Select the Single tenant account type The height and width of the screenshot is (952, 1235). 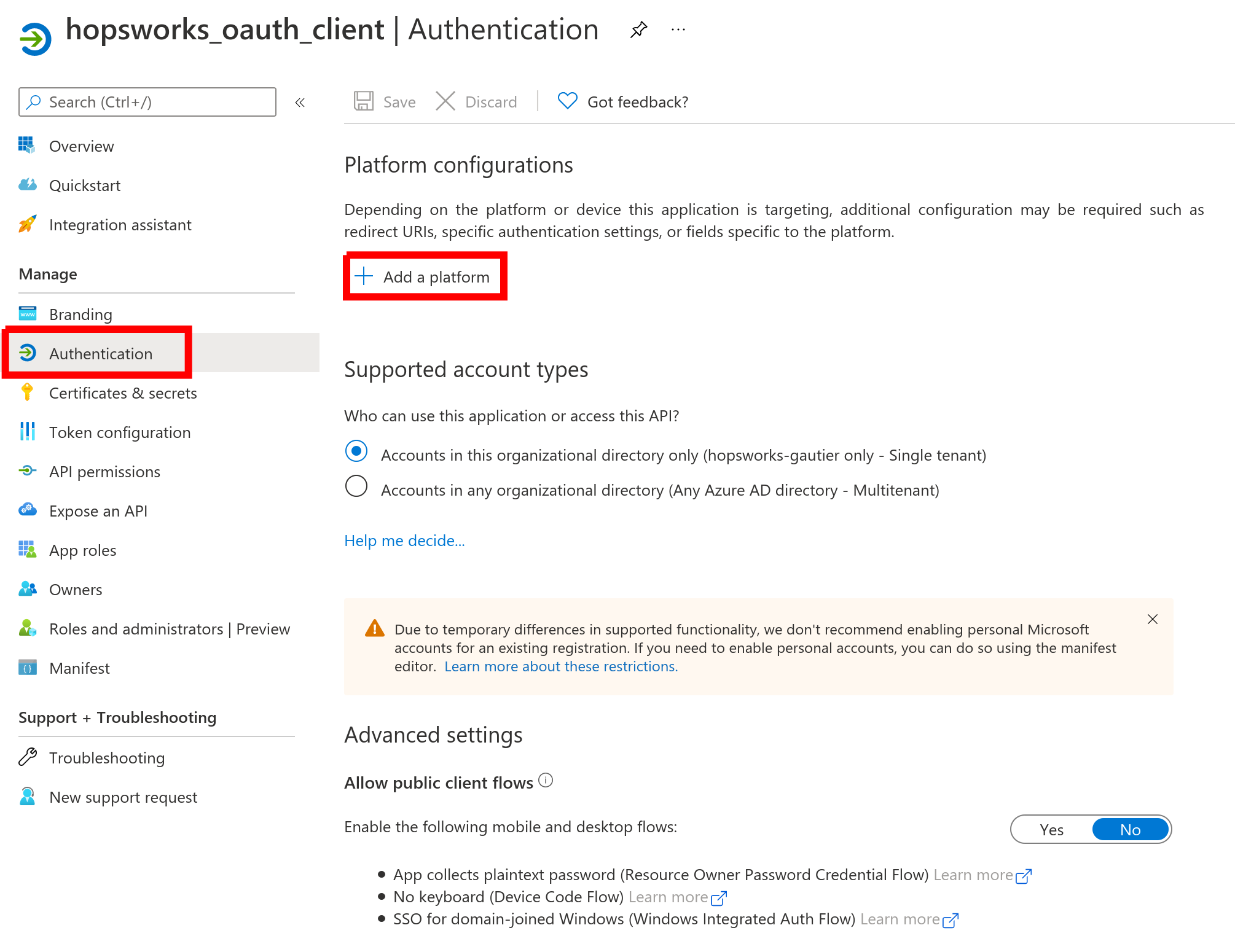pos(356,451)
